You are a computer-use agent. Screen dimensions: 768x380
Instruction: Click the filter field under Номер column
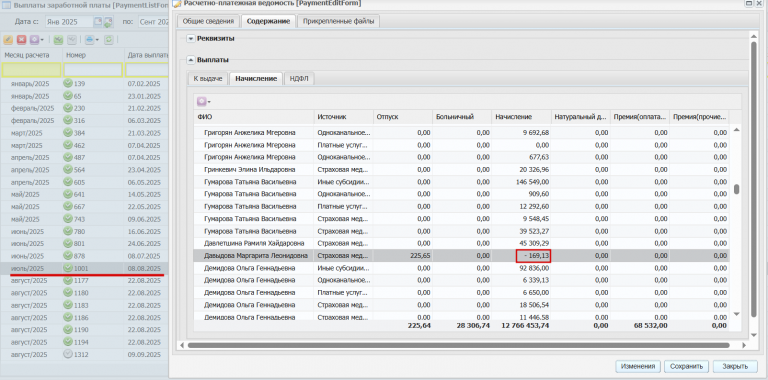93,70
